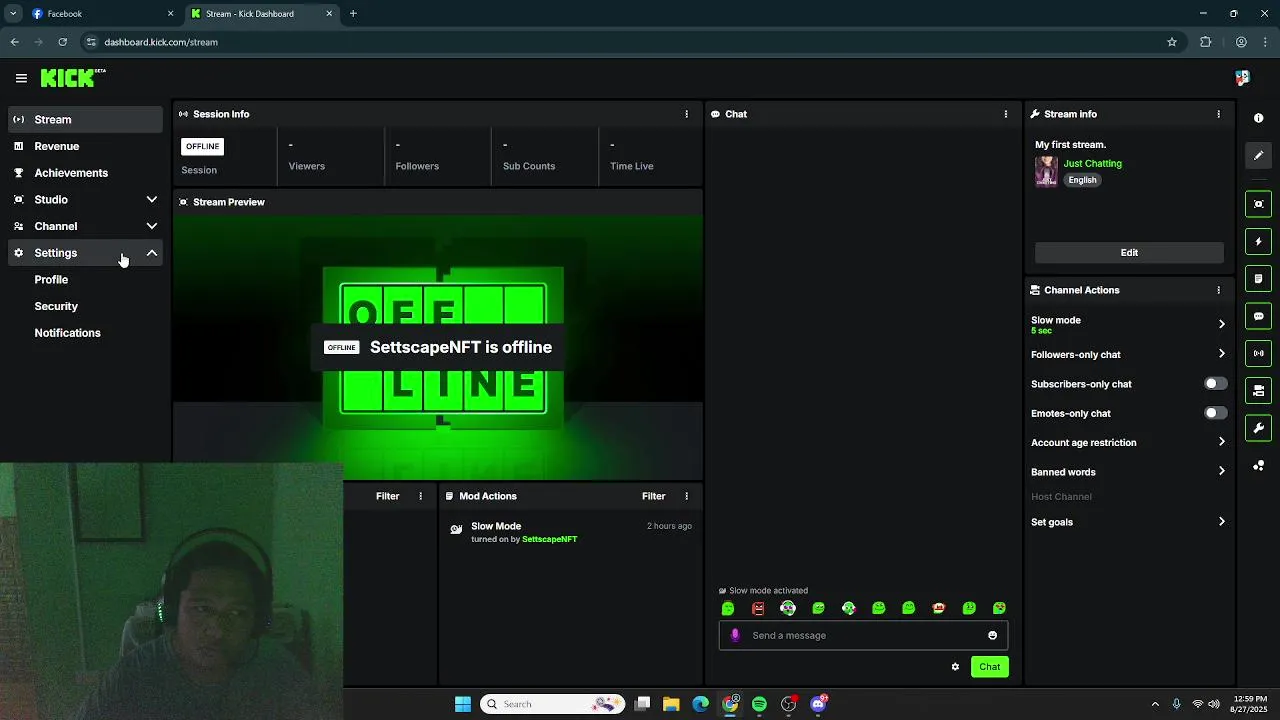Open three-dot menu beside left Filter
This screenshot has height=720, width=1280.
(420, 496)
